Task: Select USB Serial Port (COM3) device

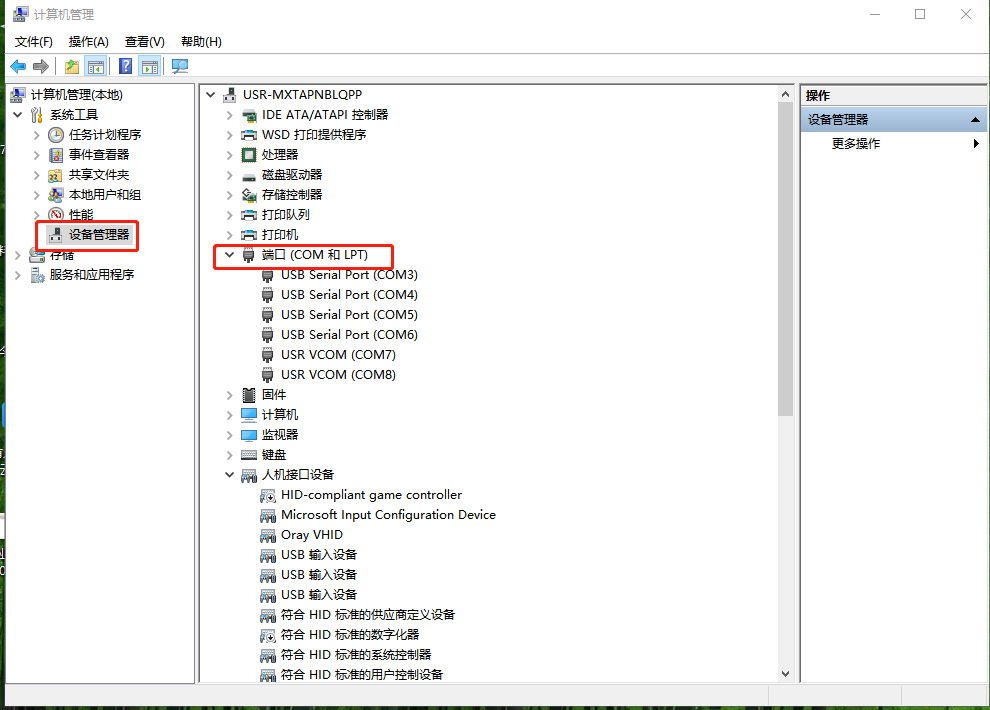Action: click(349, 275)
